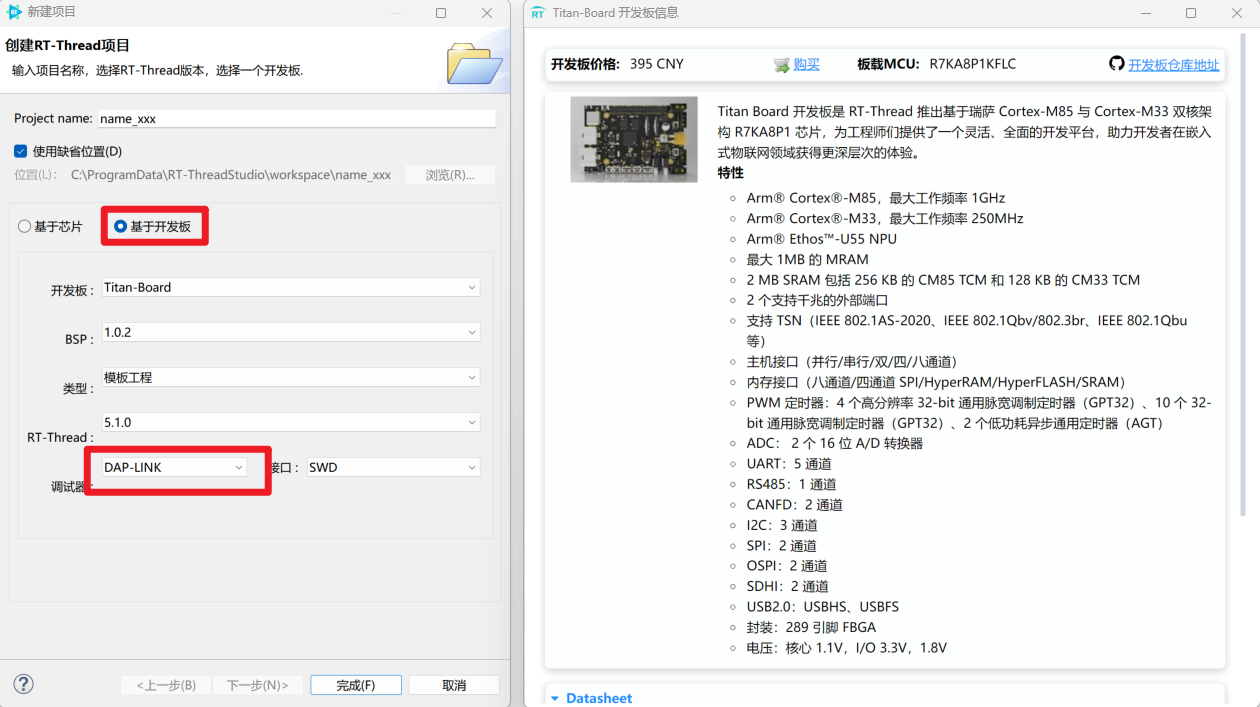Click the RT logo in the Titan-Board window title
Screen dimensions: 1260x707
tap(538, 13)
